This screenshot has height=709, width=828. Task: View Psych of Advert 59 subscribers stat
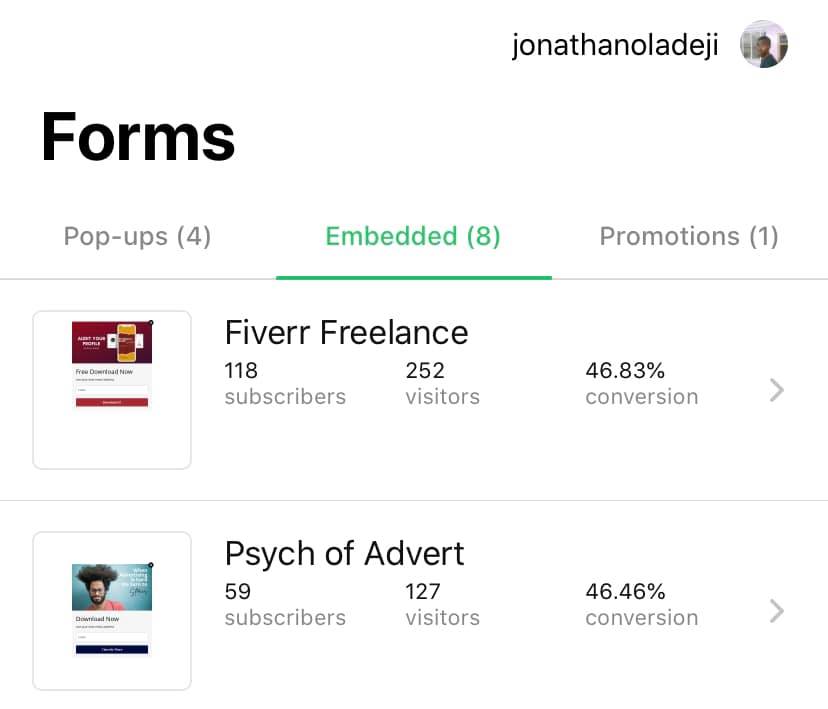(x=285, y=604)
